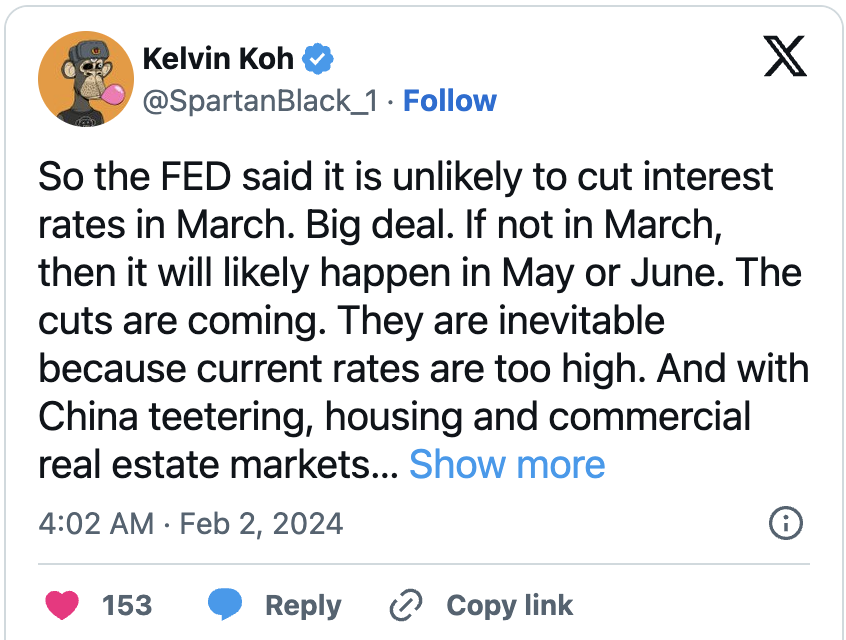Click the tweet's opening line about the FED

(405, 177)
